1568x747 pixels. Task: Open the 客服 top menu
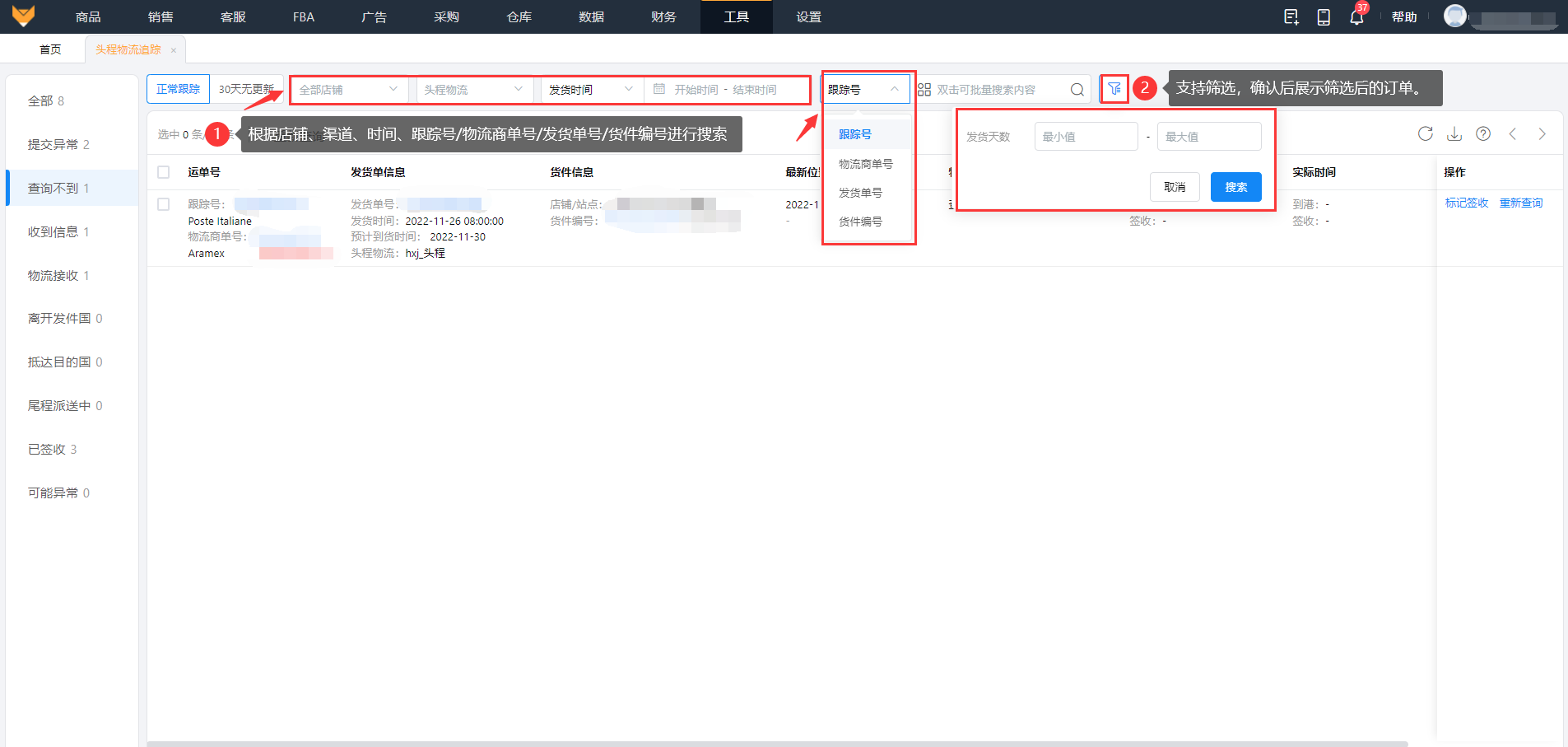tap(233, 16)
